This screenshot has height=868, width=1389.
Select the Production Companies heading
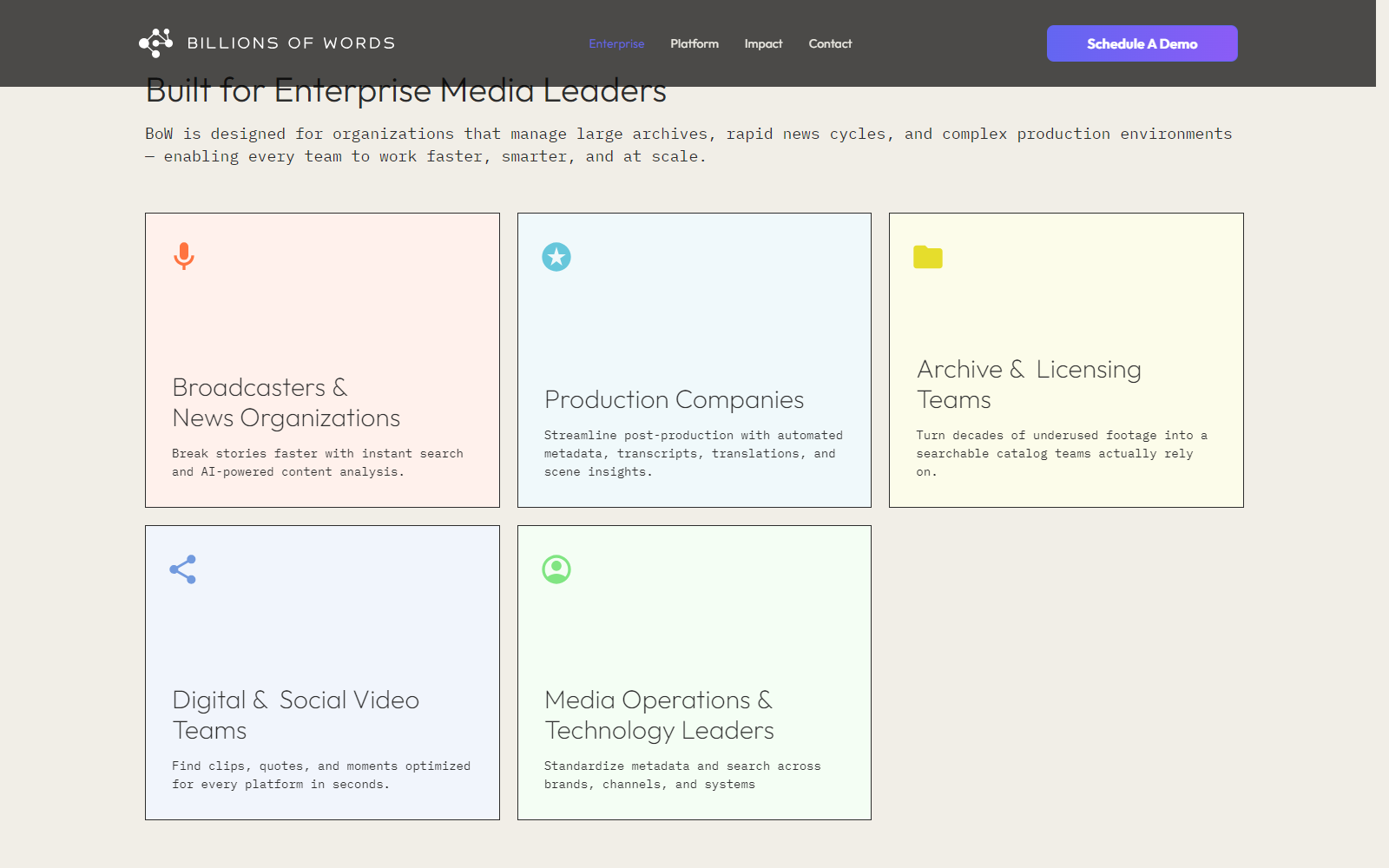(675, 399)
